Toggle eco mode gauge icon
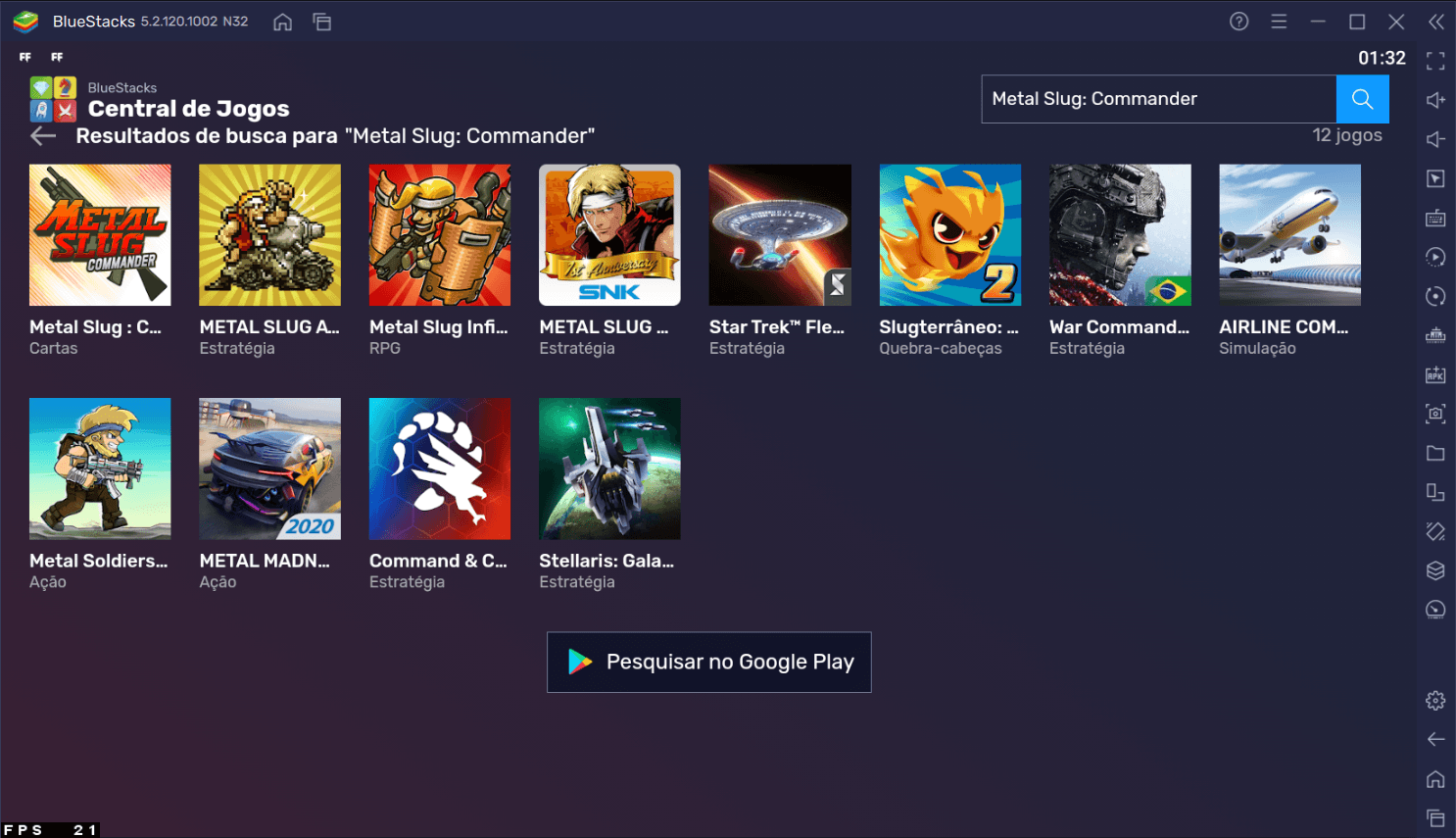Image resolution: width=1456 pixels, height=838 pixels. [x=1435, y=610]
